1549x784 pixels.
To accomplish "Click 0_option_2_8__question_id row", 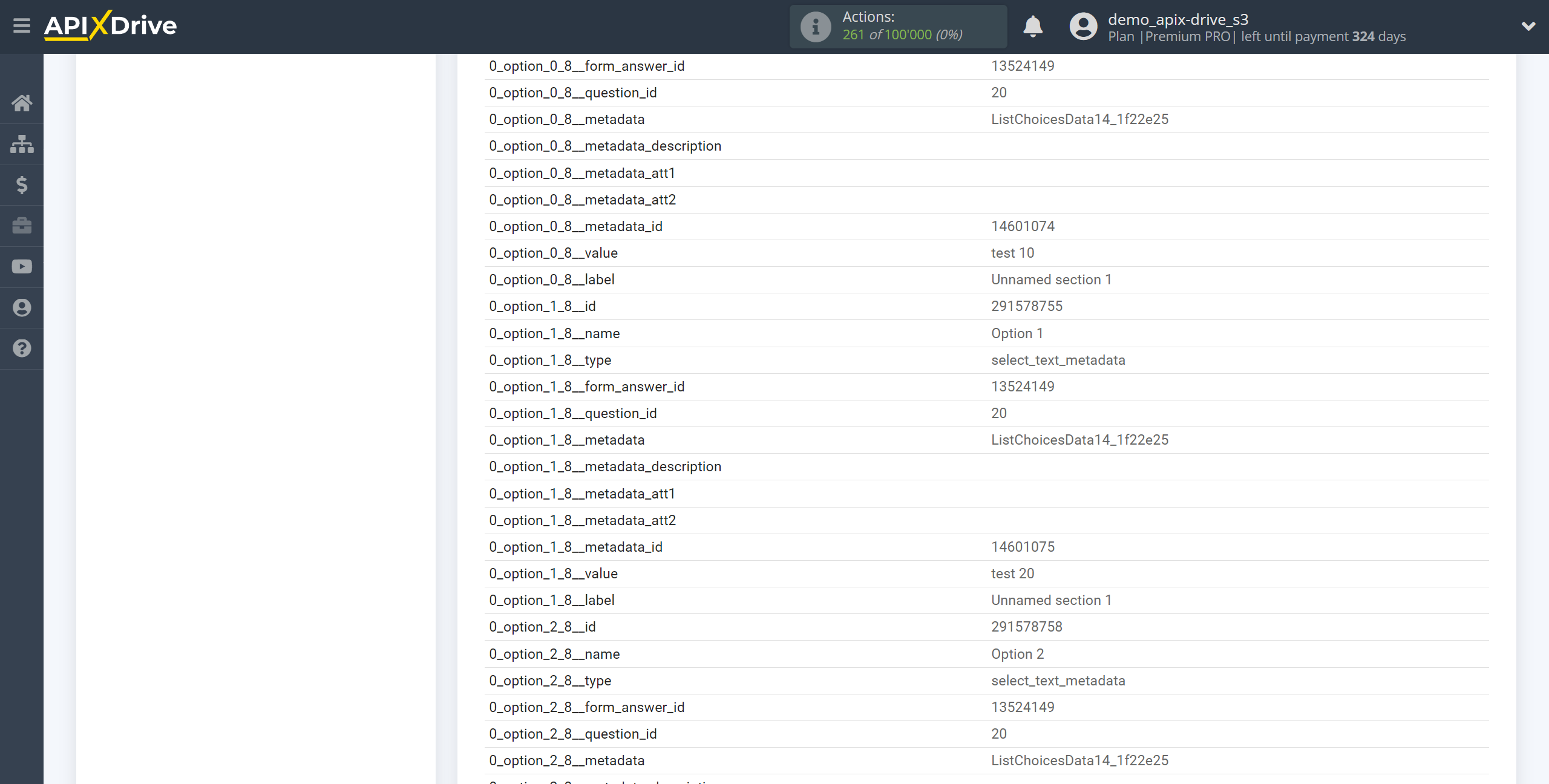I will pos(986,734).
